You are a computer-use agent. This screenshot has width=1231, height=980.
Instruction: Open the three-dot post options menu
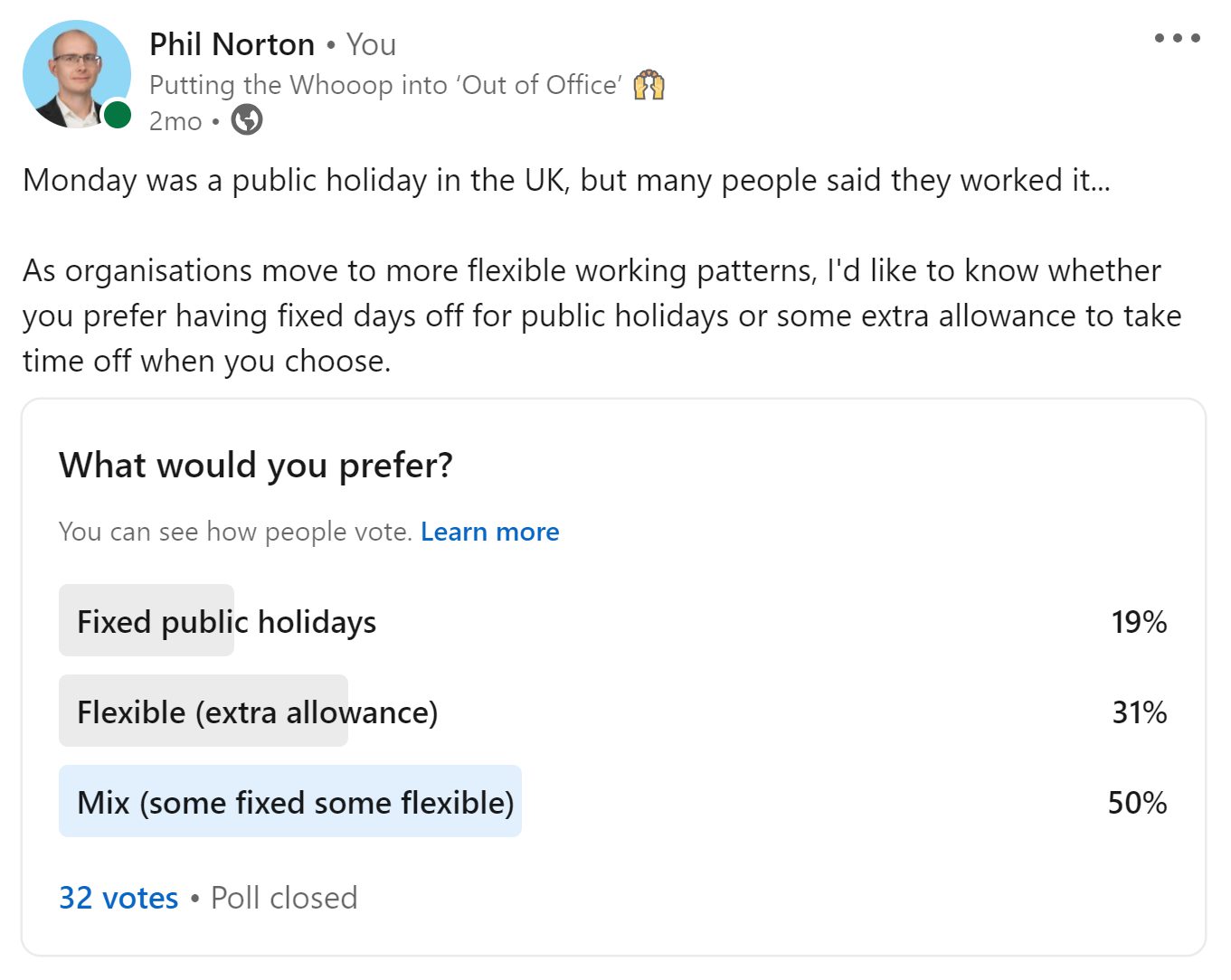click(1177, 38)
